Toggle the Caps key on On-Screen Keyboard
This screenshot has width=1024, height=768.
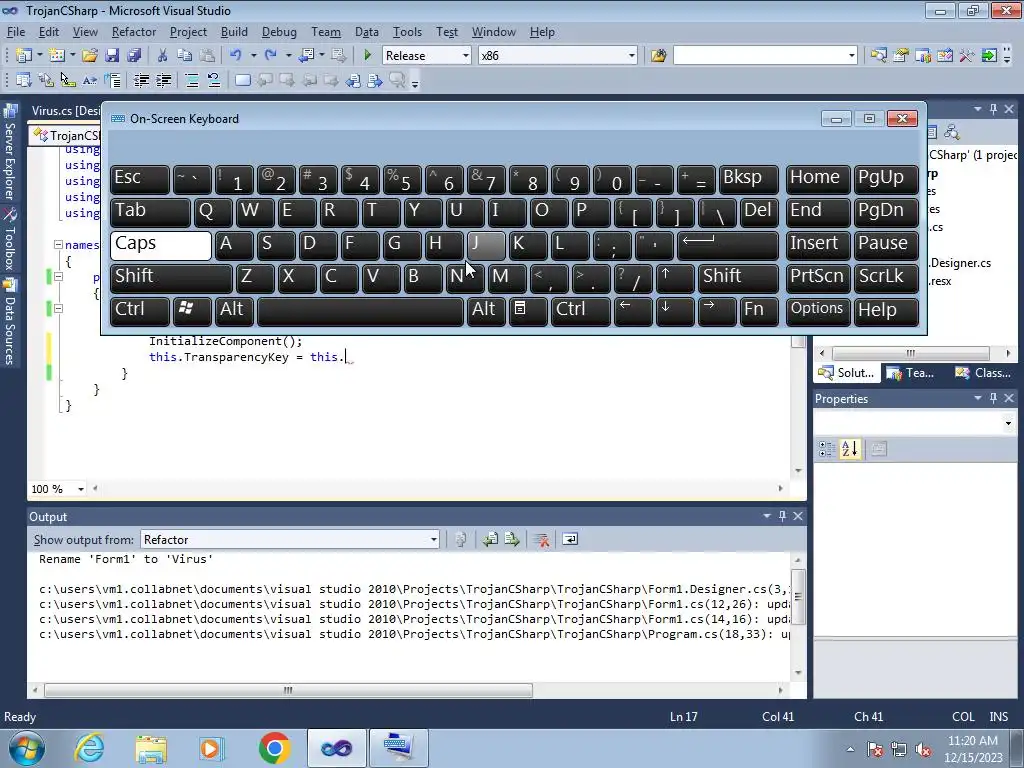161,245
